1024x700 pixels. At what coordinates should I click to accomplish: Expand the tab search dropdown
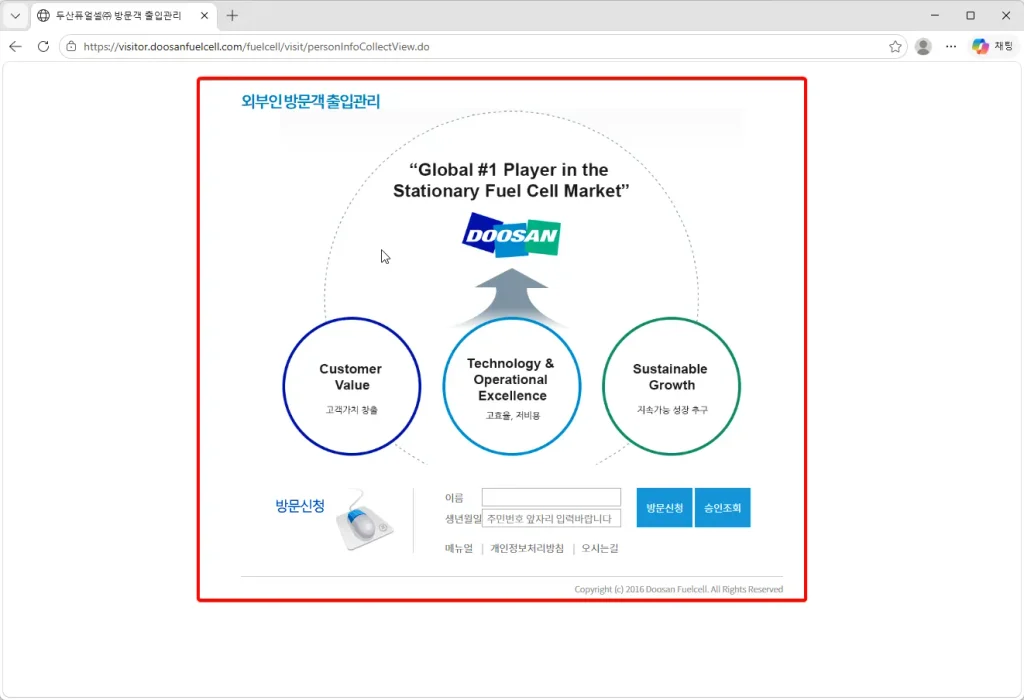(15, 16)
